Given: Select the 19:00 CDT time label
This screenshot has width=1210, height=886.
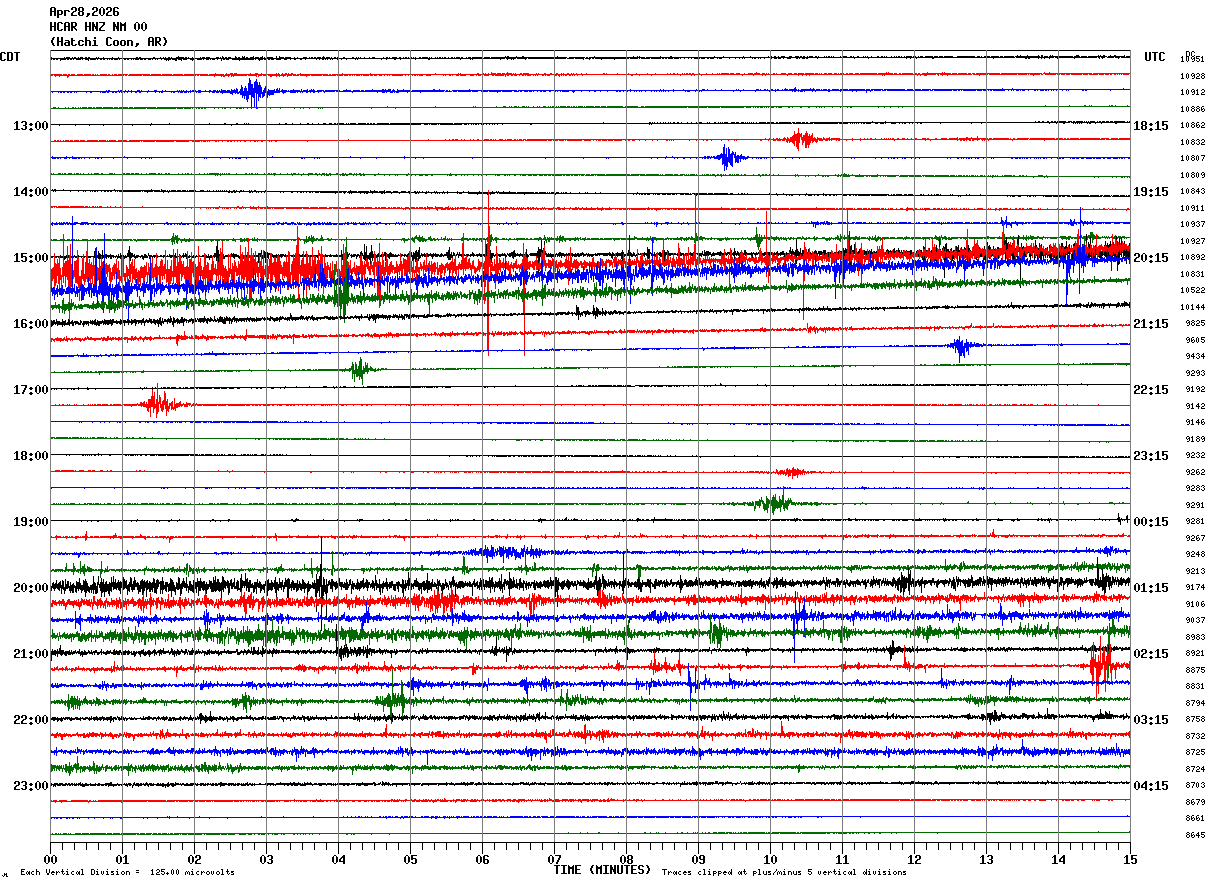Looking at the screenshot, I should click(x=30, y=522).
